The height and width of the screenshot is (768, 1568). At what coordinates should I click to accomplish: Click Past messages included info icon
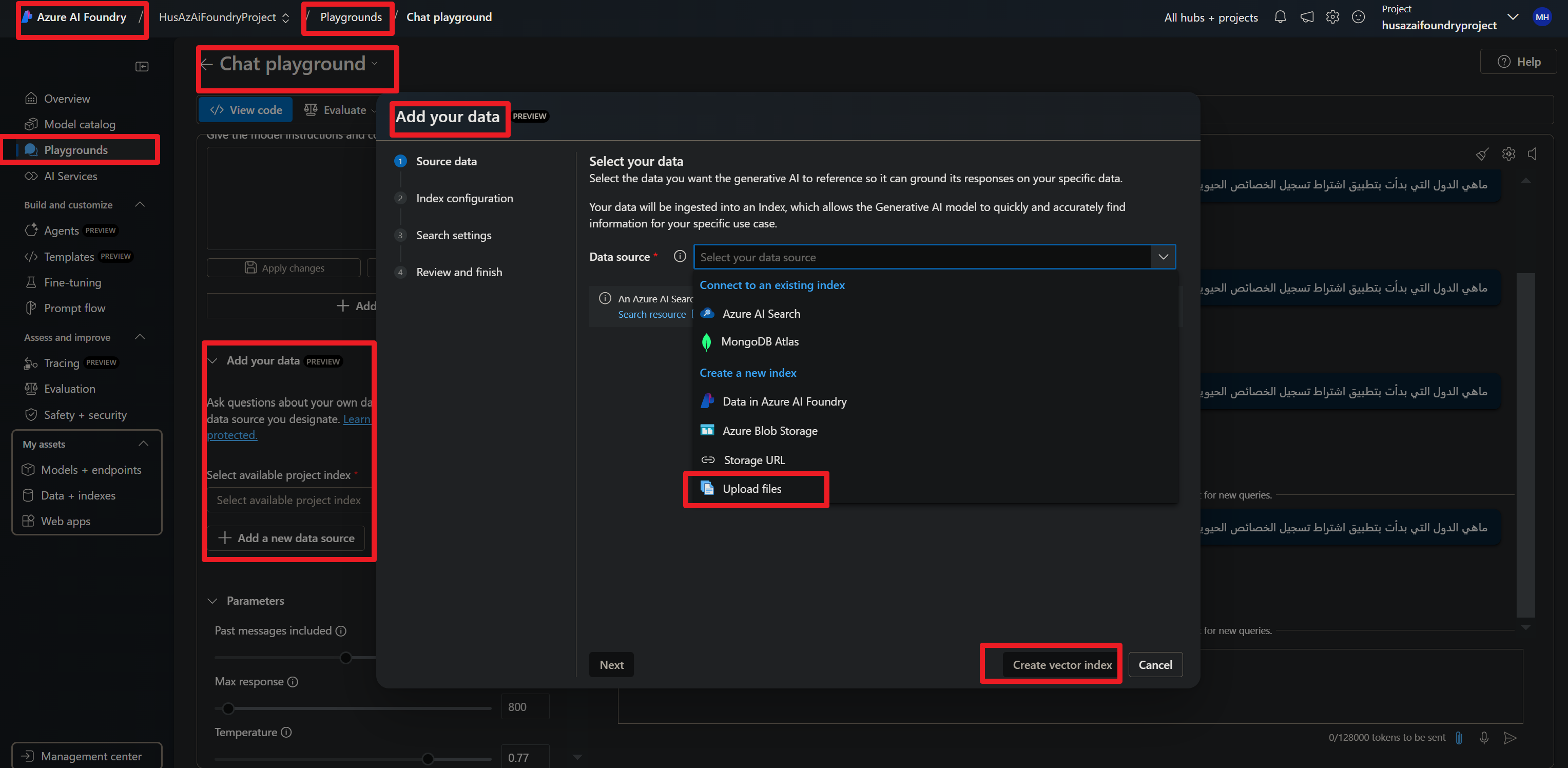[341, 631]
